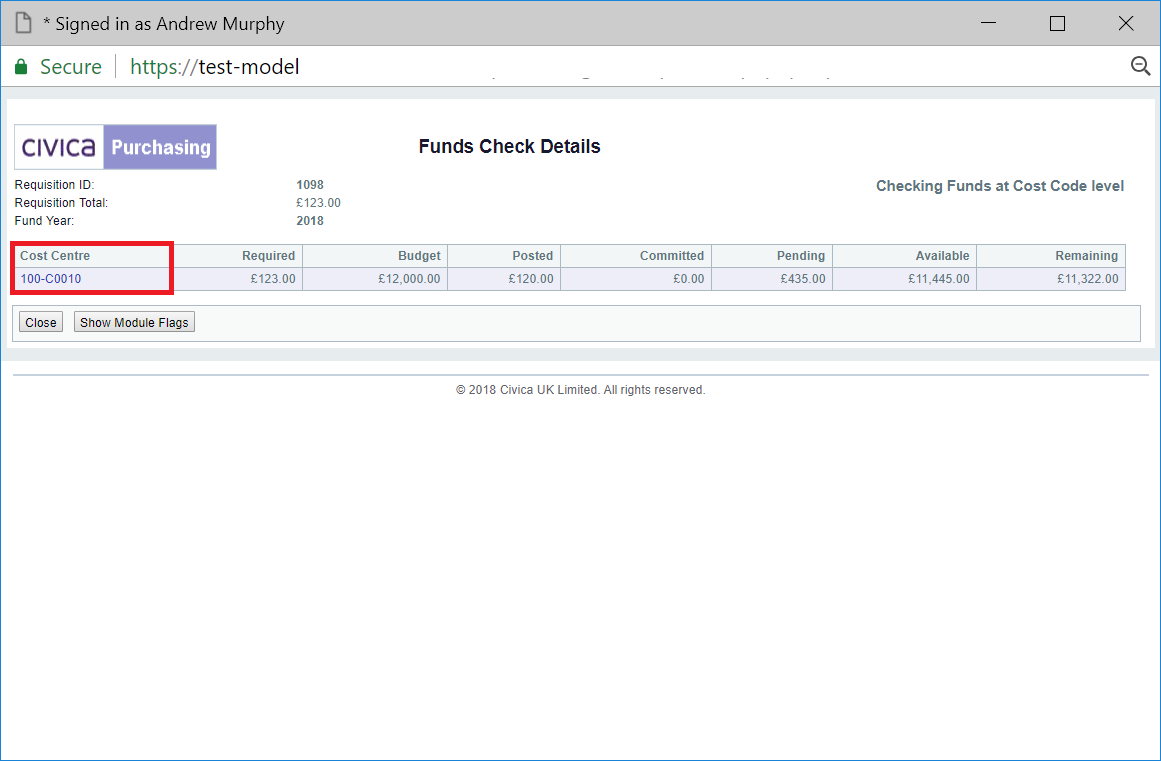Click the Pending value £435.00

click(803, 279)
